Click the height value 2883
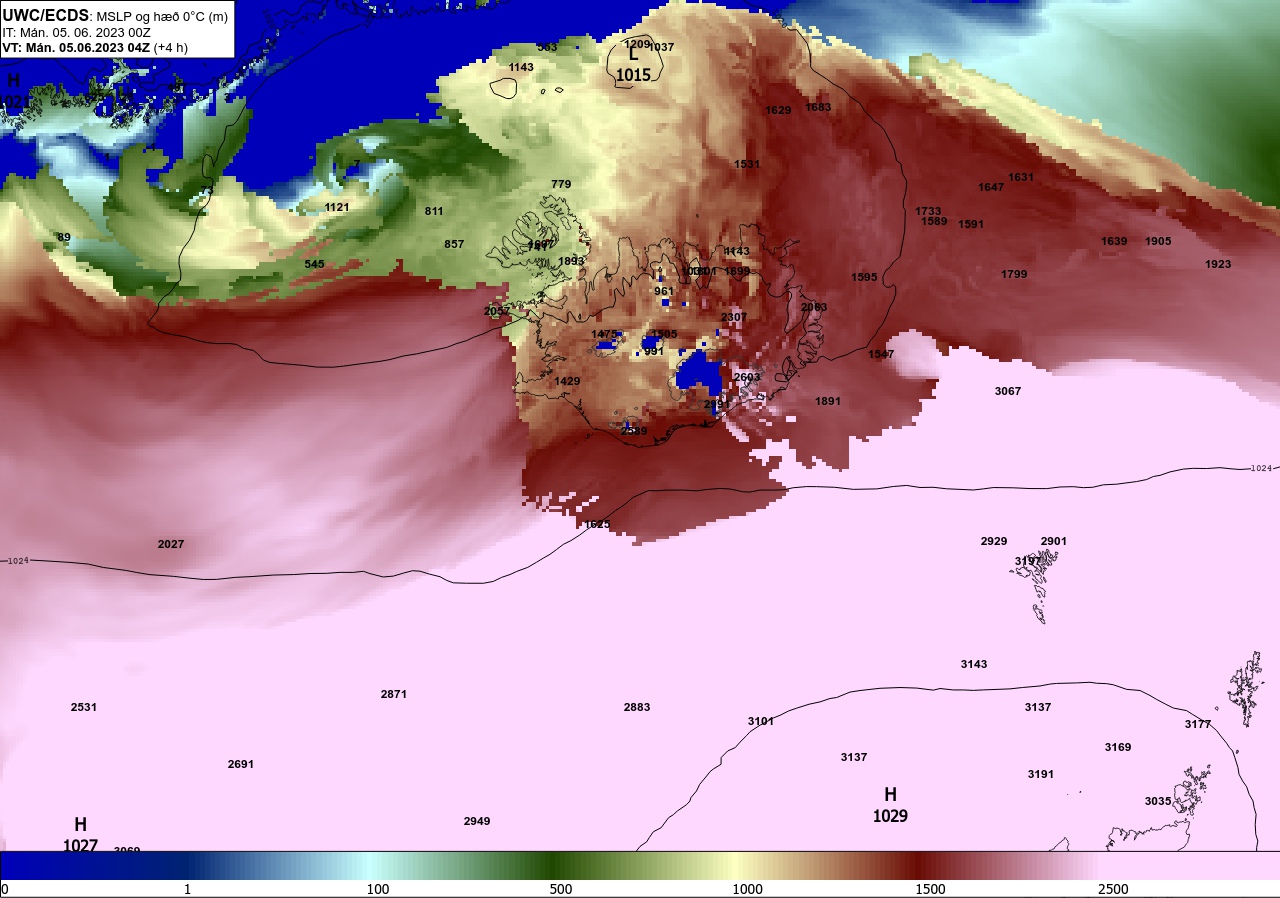The width and height of the screenshot is (1280, 898). [637, 707]
